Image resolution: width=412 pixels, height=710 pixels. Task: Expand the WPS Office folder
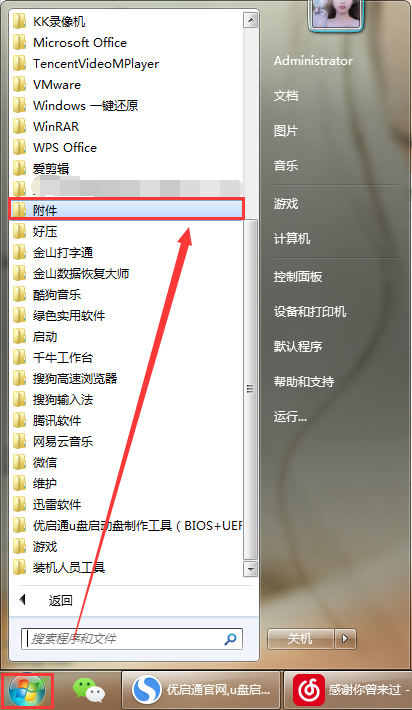(126, 148)
